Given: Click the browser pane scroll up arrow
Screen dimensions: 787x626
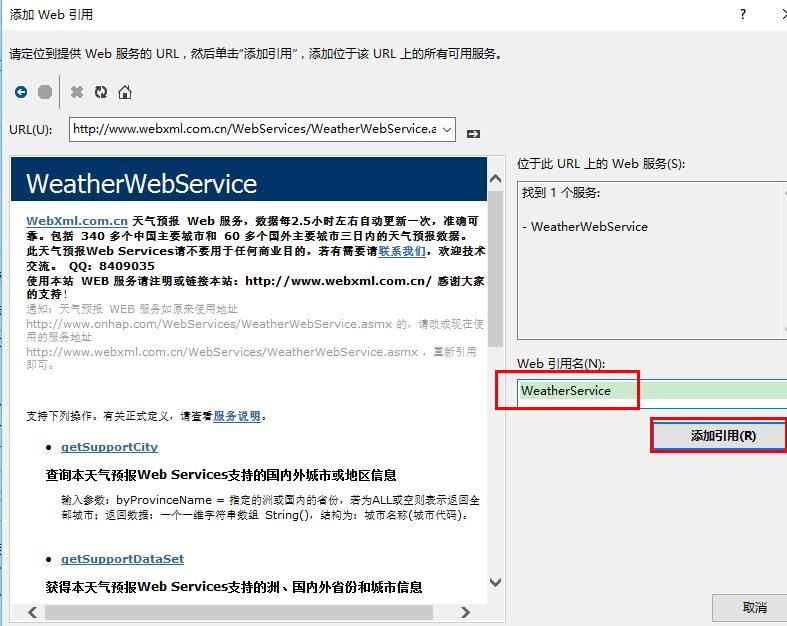Looking at the screenshot, I should (495, 179).
